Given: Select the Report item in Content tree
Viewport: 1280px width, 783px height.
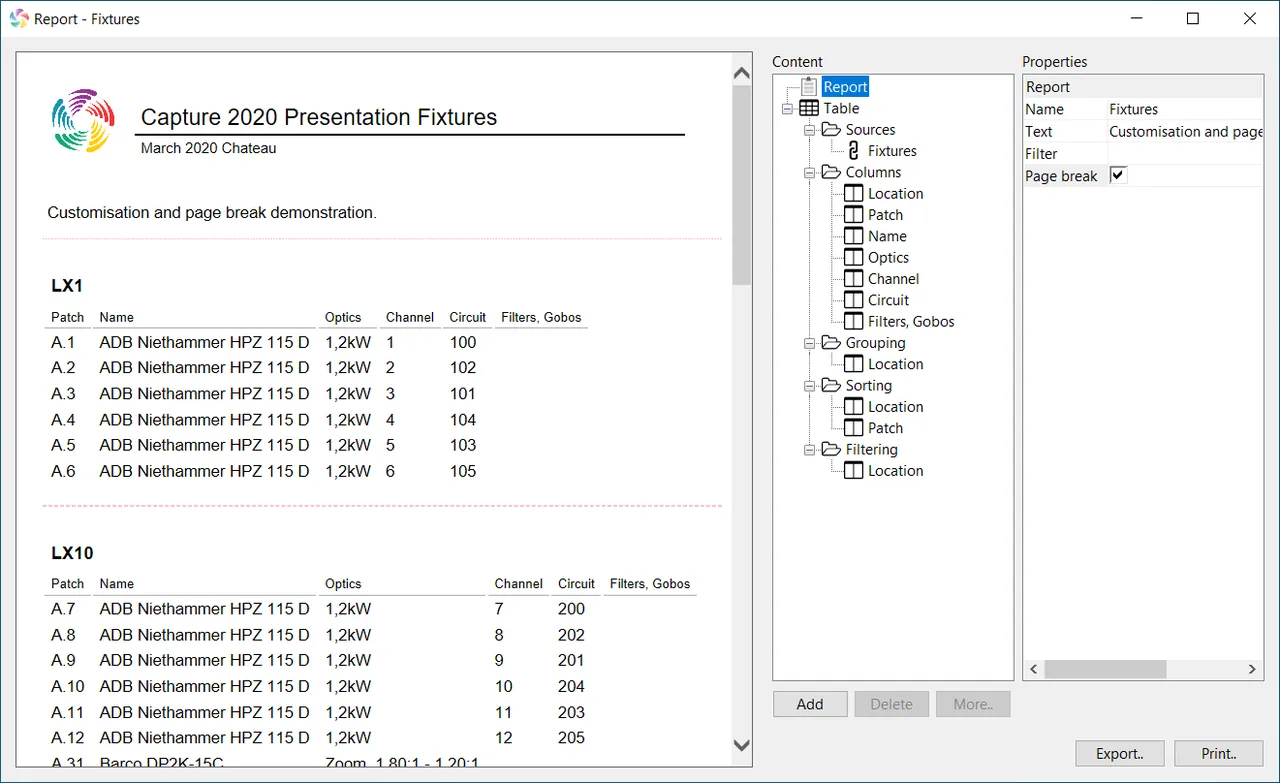Looking at the screenshot, I should [x=845, y=87].
